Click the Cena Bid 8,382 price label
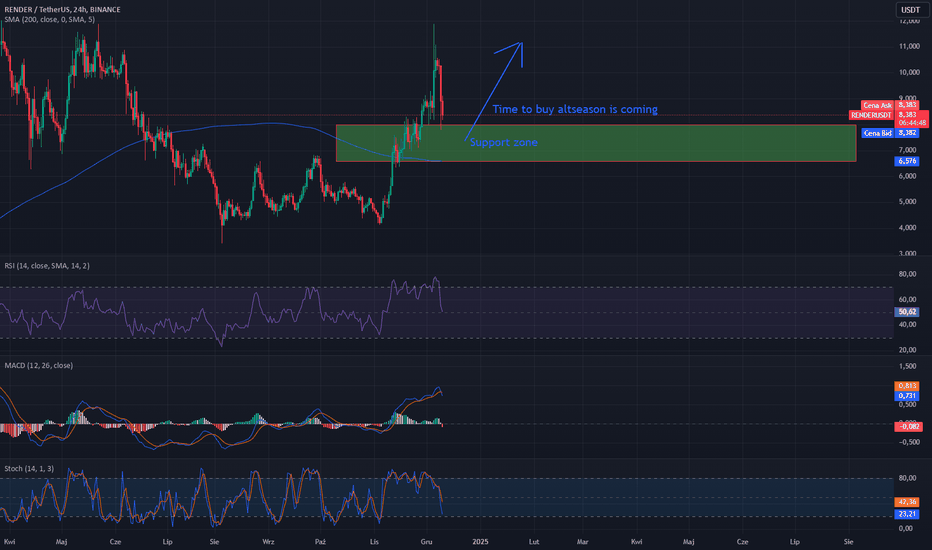This screenshot has width=932, height=550. point(890,133)
